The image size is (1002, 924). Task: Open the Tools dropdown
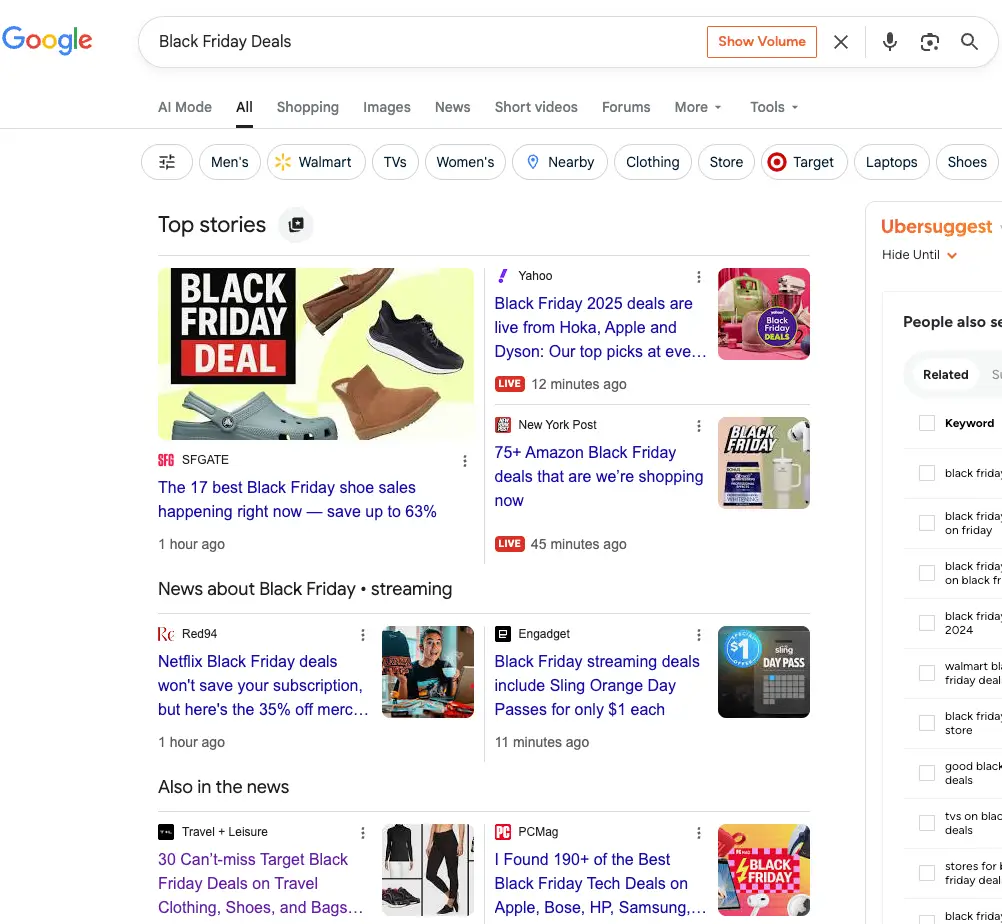774,107
